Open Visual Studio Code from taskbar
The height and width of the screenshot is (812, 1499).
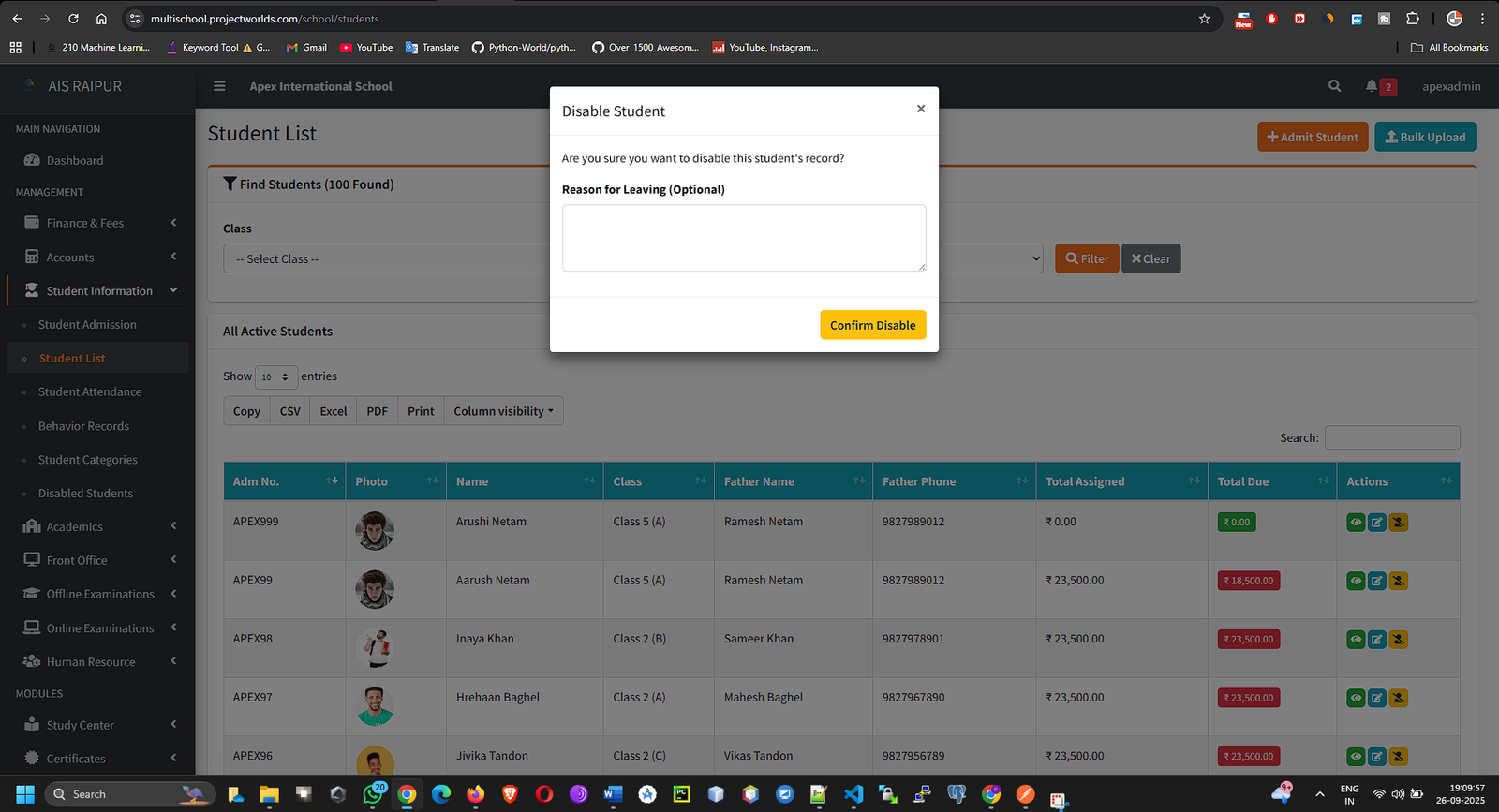[853, 794]
